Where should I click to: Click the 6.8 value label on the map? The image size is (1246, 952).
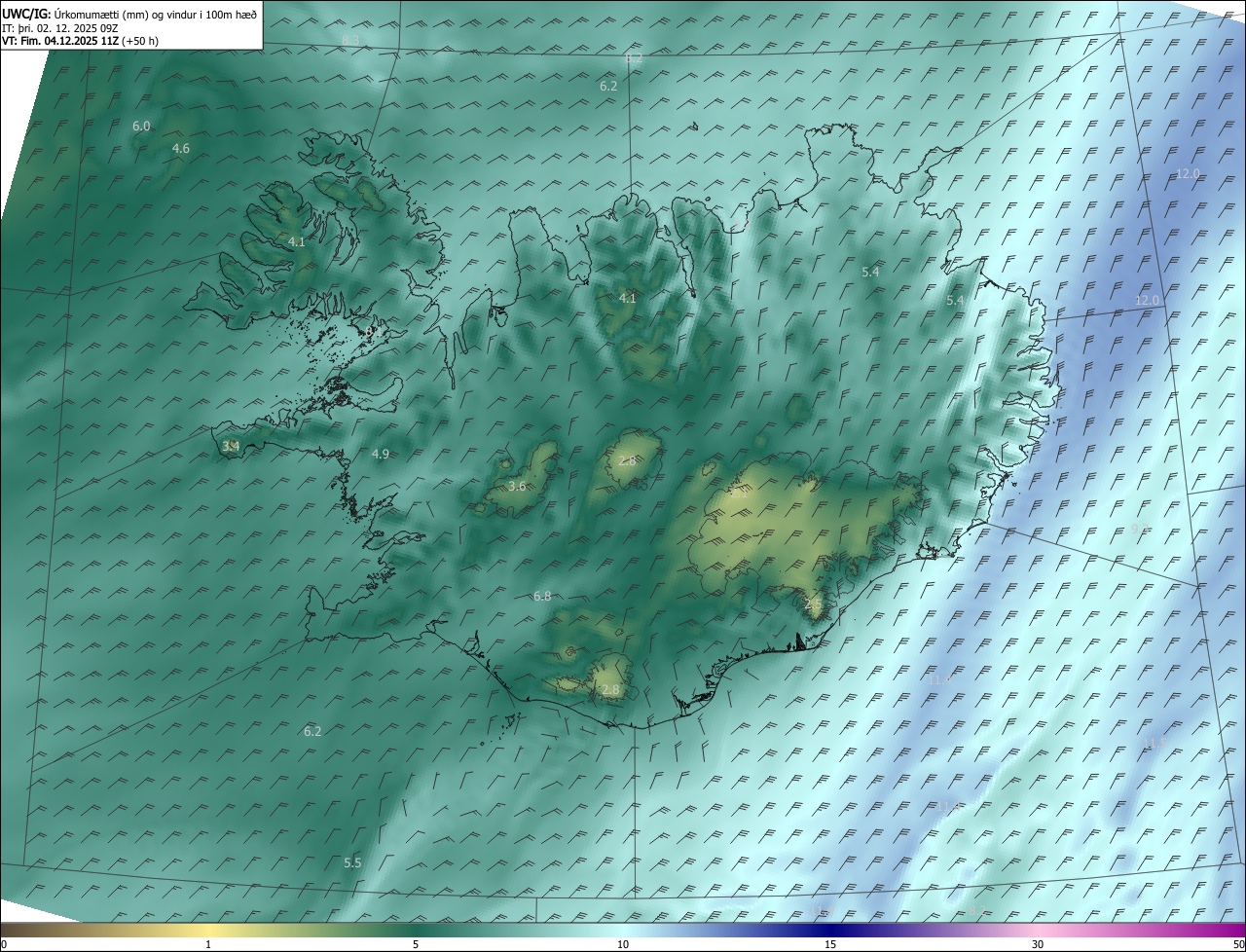tap(542, 597)
